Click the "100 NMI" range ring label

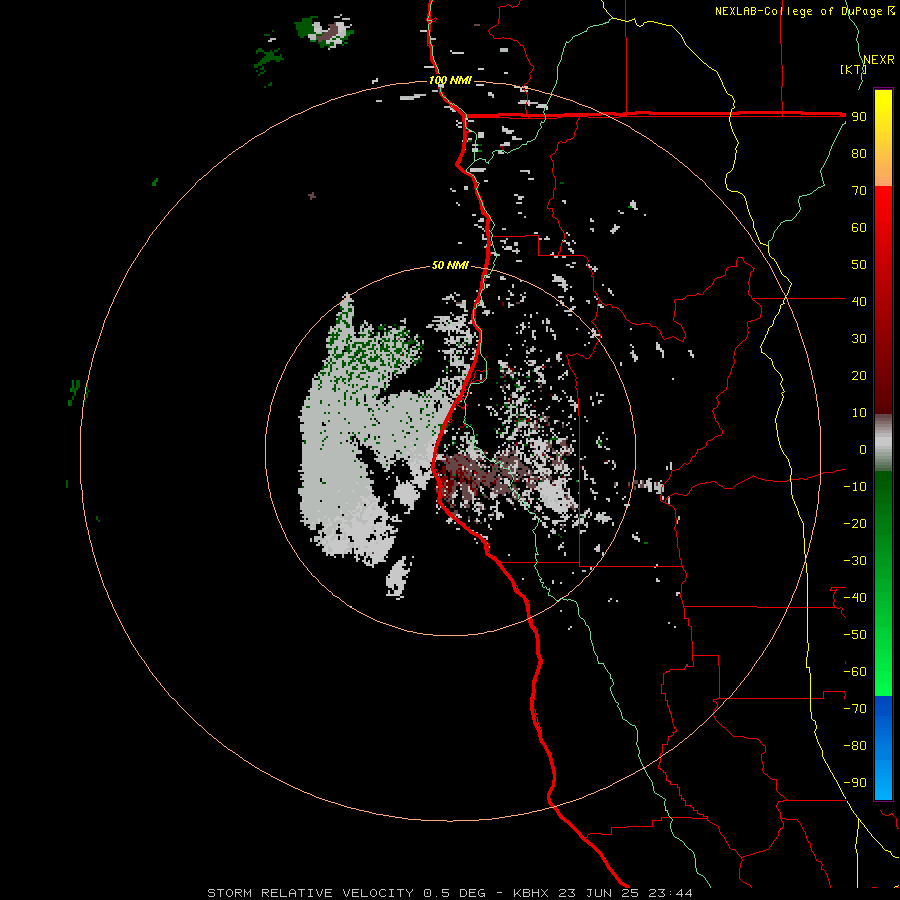450,80
